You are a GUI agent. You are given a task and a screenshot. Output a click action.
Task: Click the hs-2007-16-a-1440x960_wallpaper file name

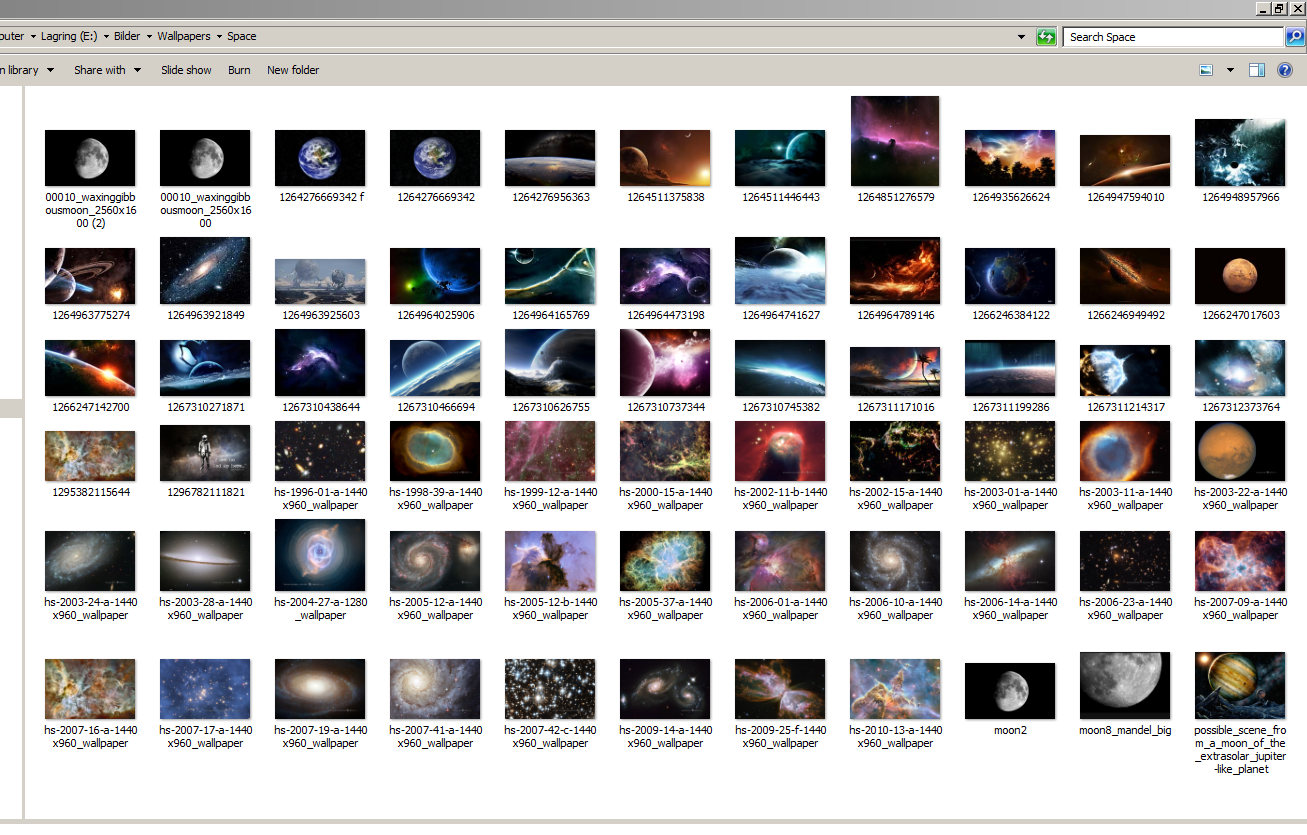91,737
